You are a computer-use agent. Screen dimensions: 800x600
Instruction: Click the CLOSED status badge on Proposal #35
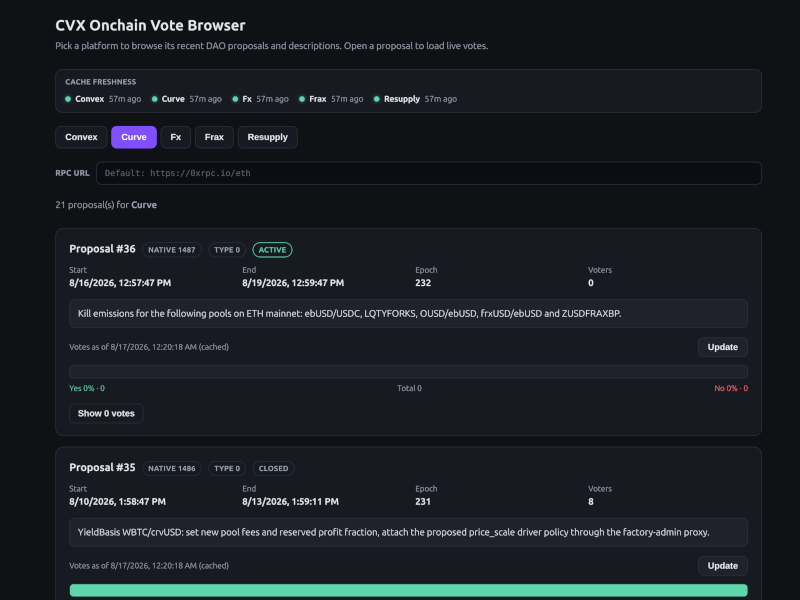(273, 468)
